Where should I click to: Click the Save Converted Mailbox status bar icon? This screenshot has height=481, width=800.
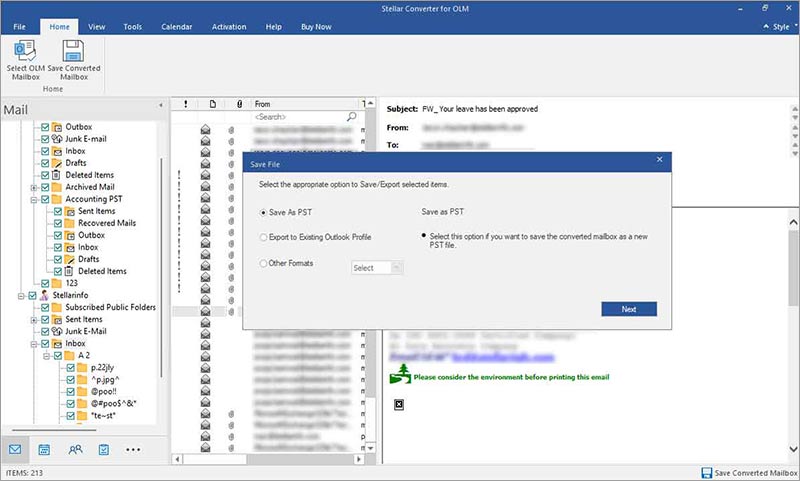(707, 473)
